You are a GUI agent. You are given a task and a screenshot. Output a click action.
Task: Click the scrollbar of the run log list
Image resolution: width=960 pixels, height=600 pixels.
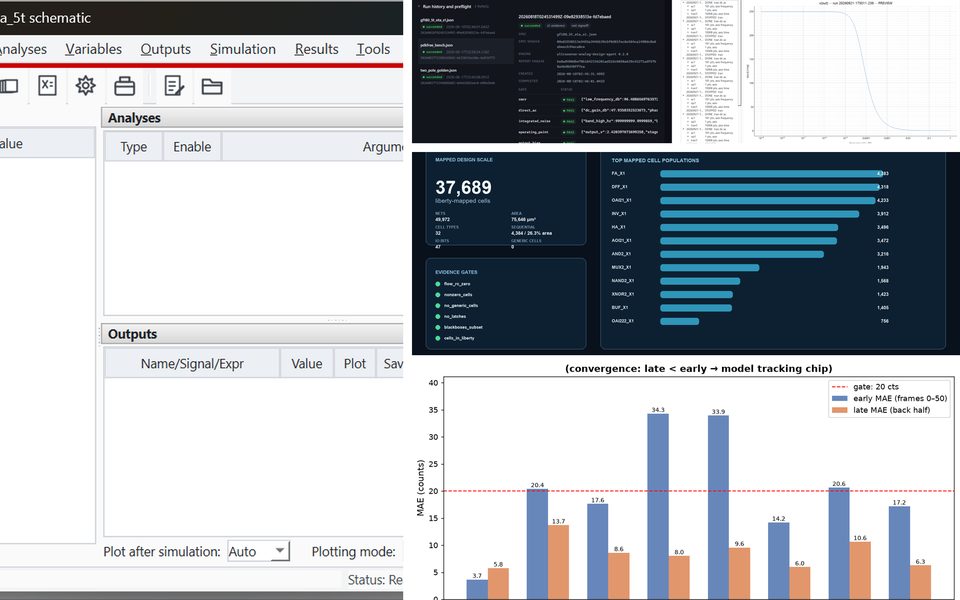tap(740, 55)
